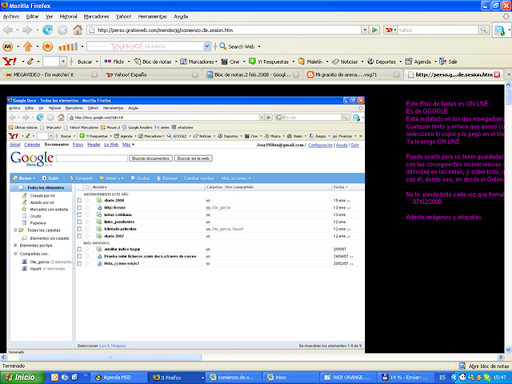Click the main Firefox Forward arrow

[x=27, y=30]
